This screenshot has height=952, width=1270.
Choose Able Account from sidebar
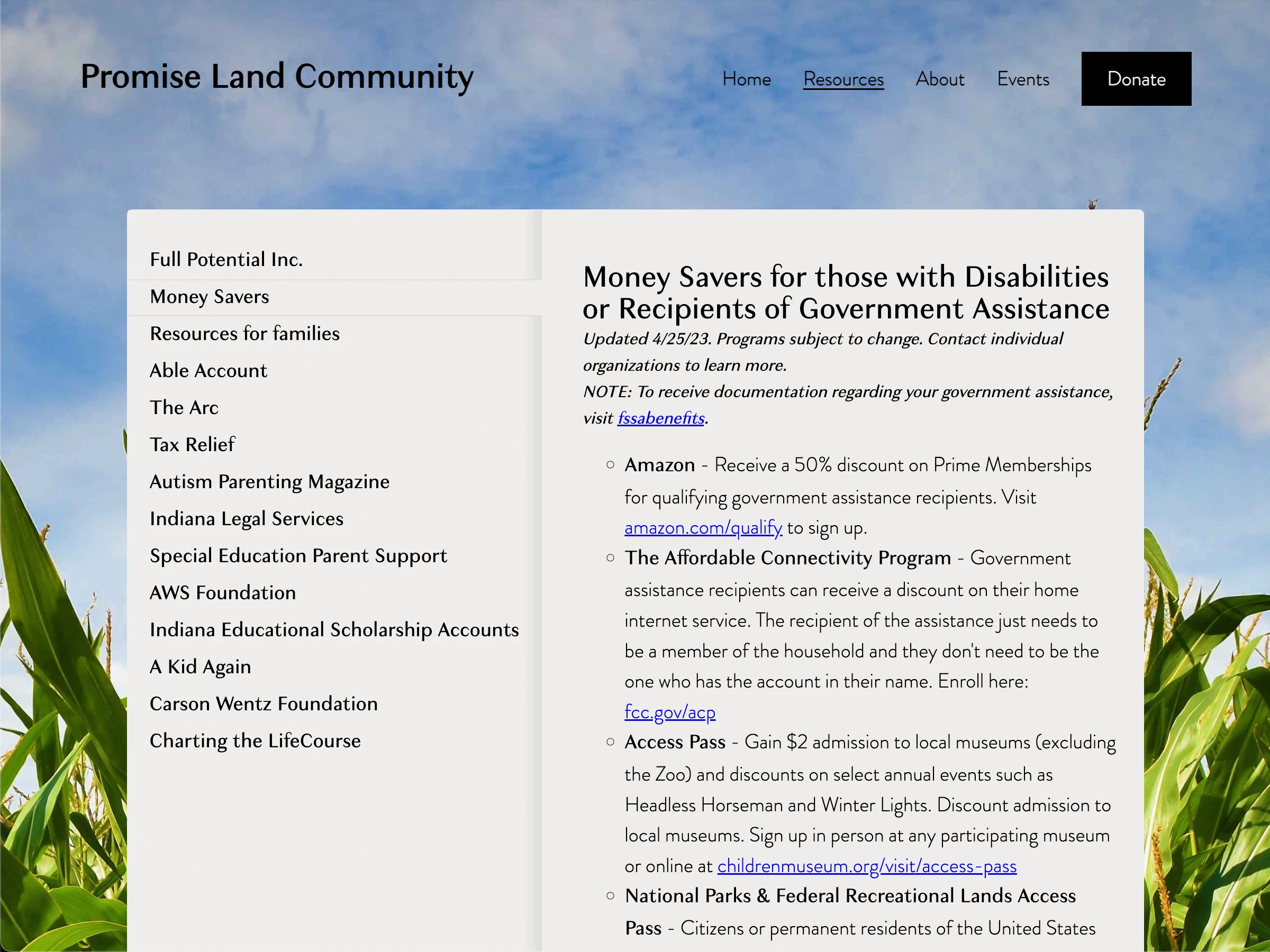[208, 371]
